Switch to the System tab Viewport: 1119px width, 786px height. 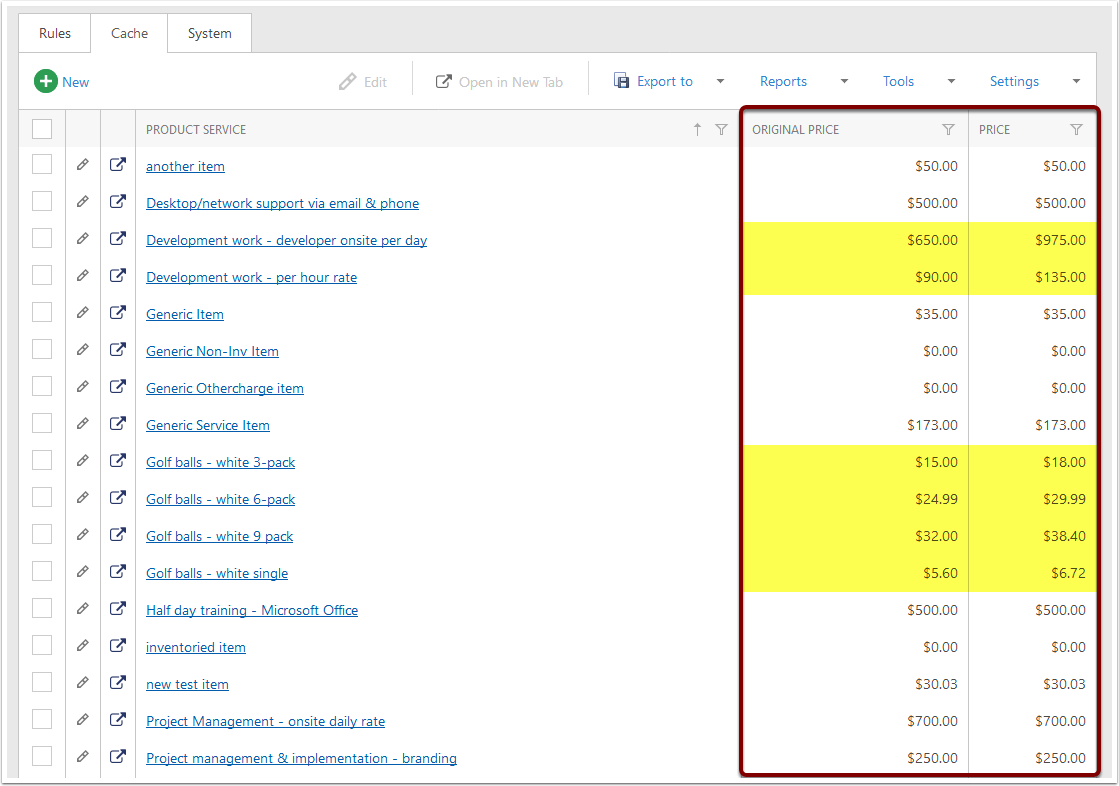coord(209,34)
